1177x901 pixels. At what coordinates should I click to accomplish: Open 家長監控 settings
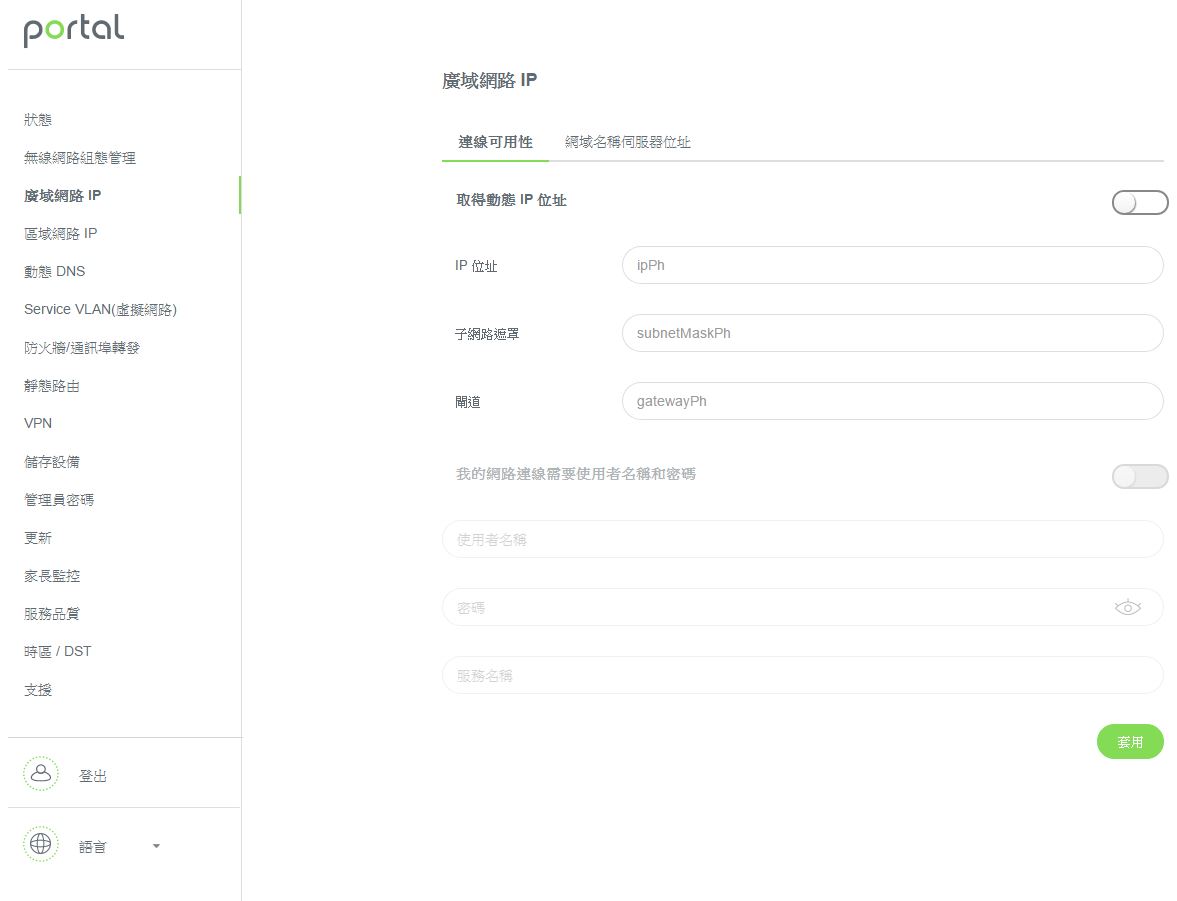(x=52, y=576)
